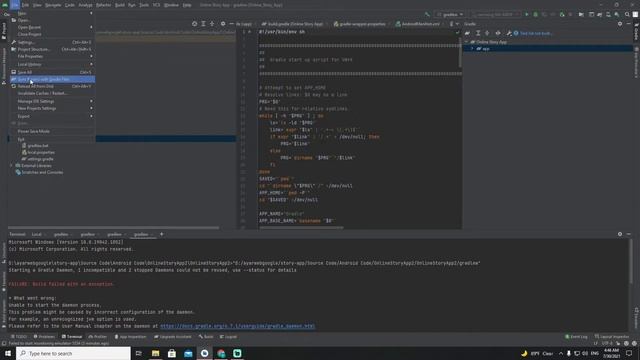Click expand all in Gradle panel
640x360 pixels.
tap(478, 33)
